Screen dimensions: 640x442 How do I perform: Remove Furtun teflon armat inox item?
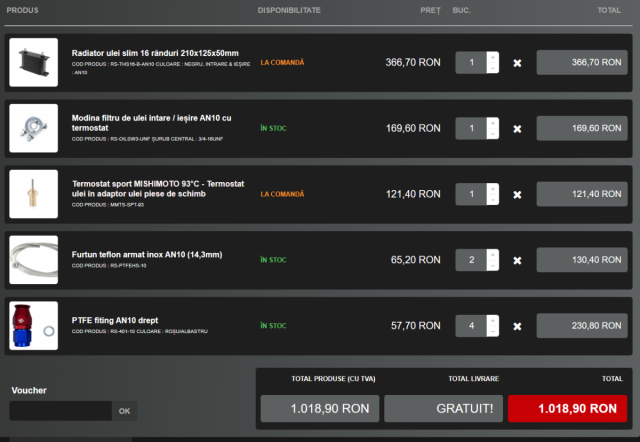(x=517, y=260)
